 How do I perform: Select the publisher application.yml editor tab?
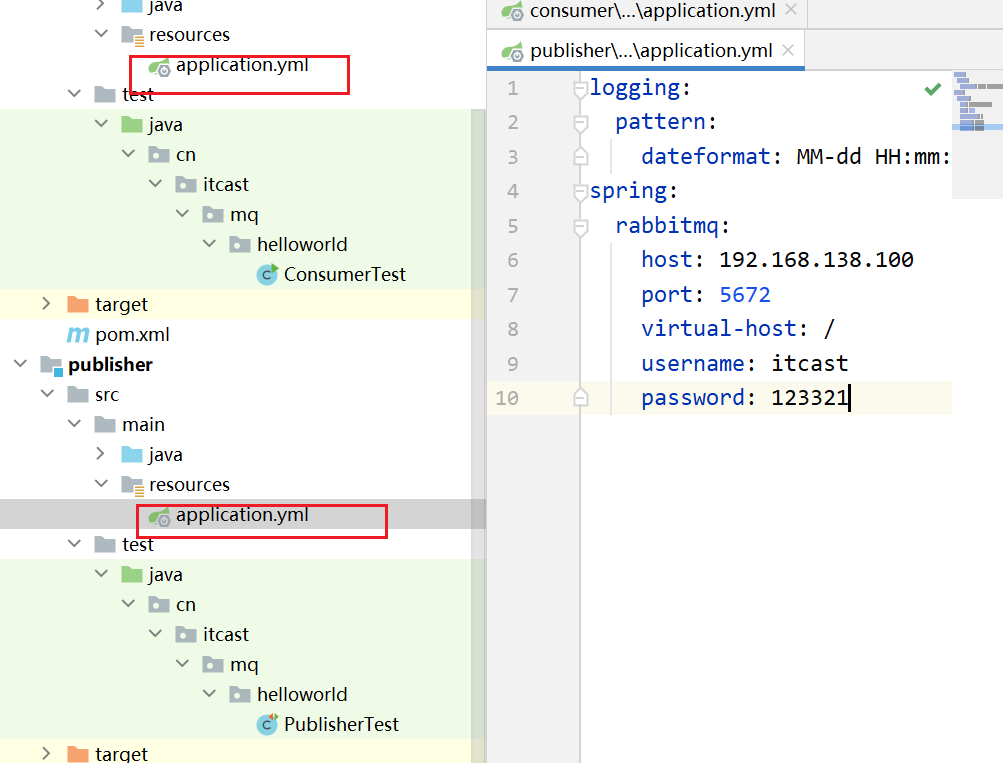646,51
